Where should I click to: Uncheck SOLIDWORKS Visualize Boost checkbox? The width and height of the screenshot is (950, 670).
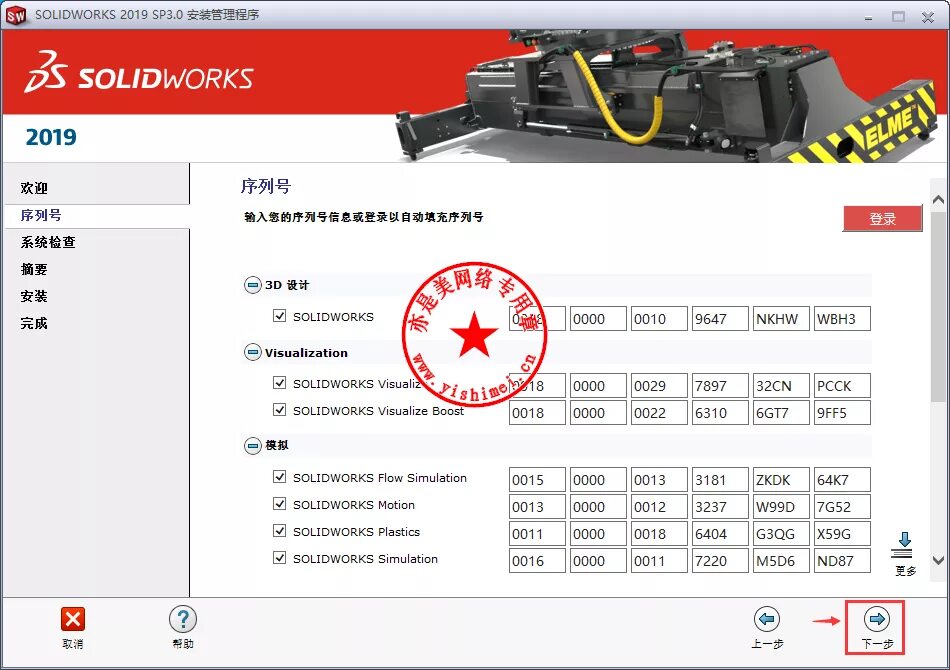click(279, 410)
